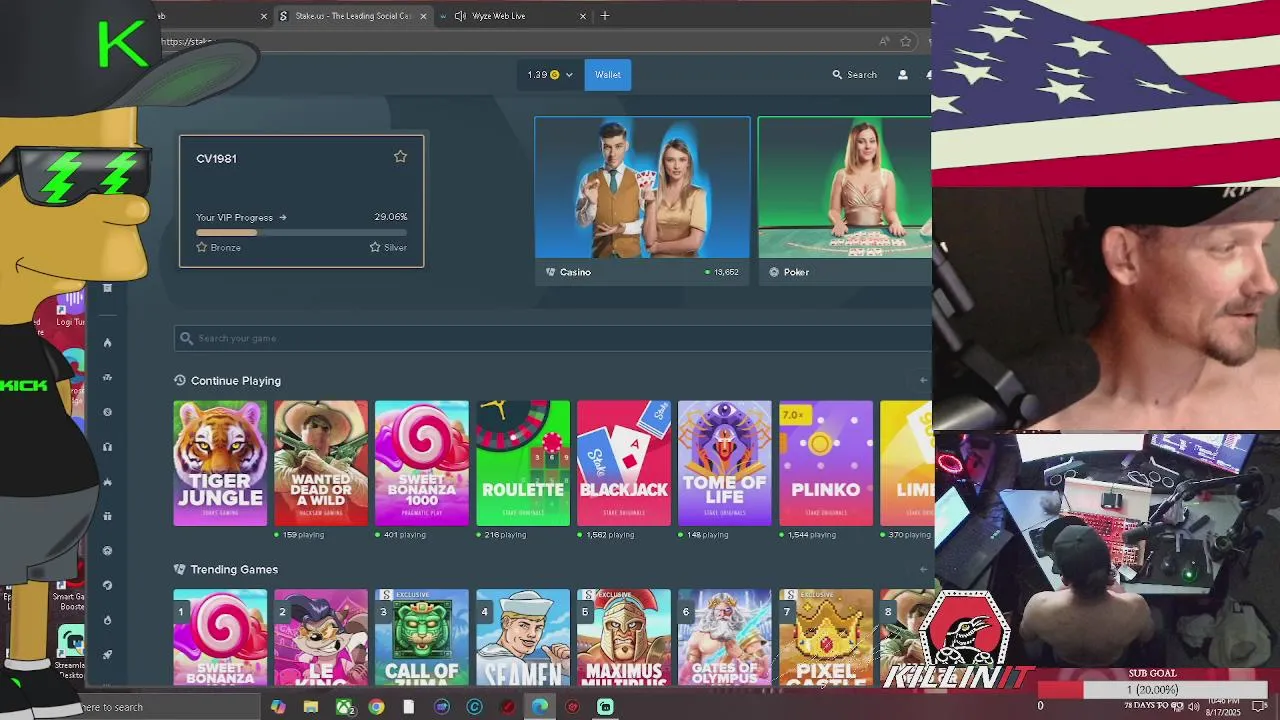Viewport: 1280px width, 720px height.
Task: Open Tiger Jungle game thumbnail
Action: (x=220, y=463)
